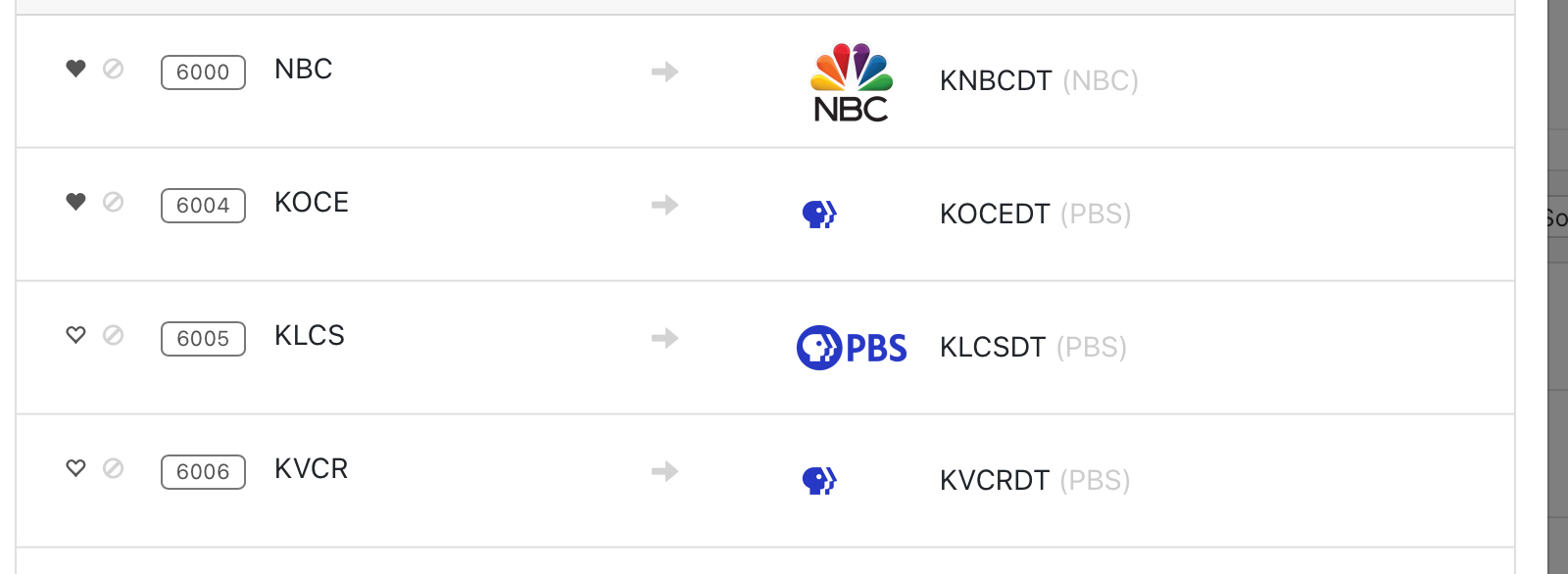Disable KLCS channel with the block icon
1568x574 pixels.
[114, 335]
